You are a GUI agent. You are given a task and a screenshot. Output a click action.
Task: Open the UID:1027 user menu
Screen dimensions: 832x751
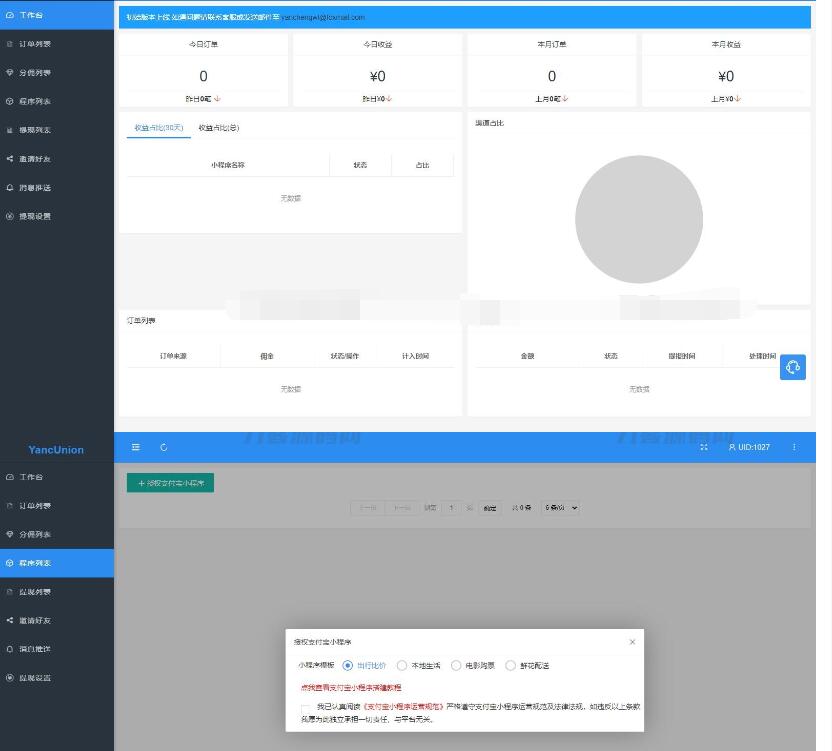(749, 447)
